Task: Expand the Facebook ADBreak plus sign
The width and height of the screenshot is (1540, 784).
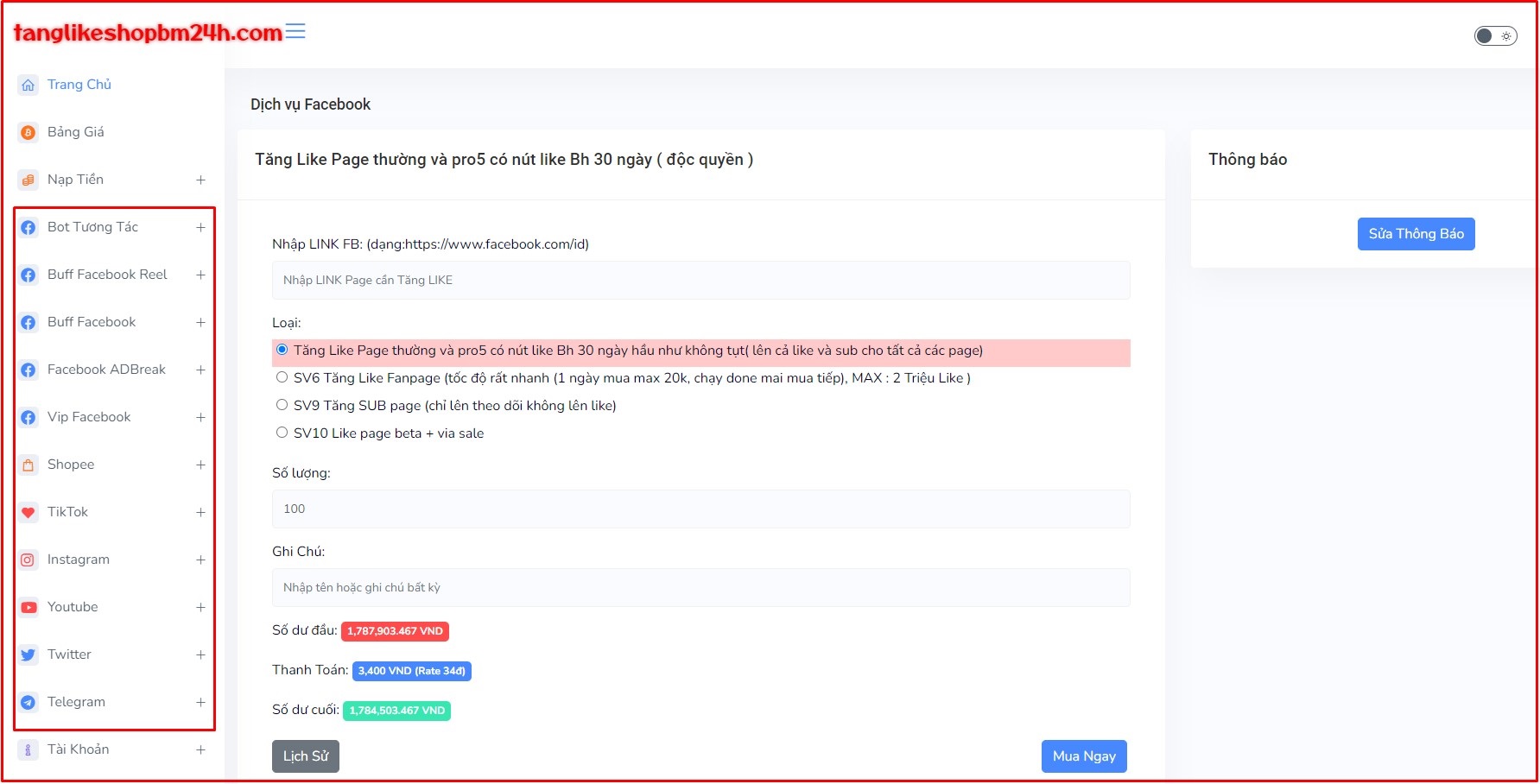Action: coord(200,370)
